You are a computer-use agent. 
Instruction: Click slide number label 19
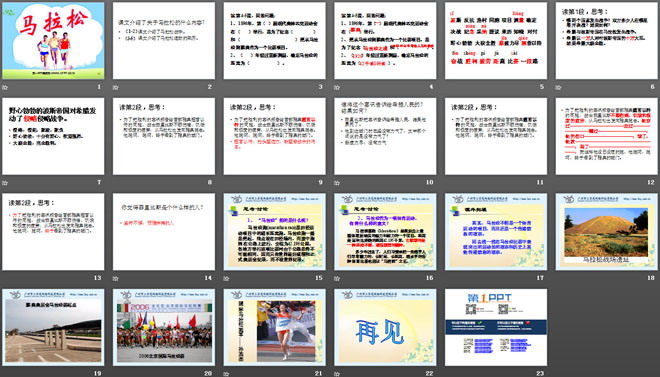(97, 373)
